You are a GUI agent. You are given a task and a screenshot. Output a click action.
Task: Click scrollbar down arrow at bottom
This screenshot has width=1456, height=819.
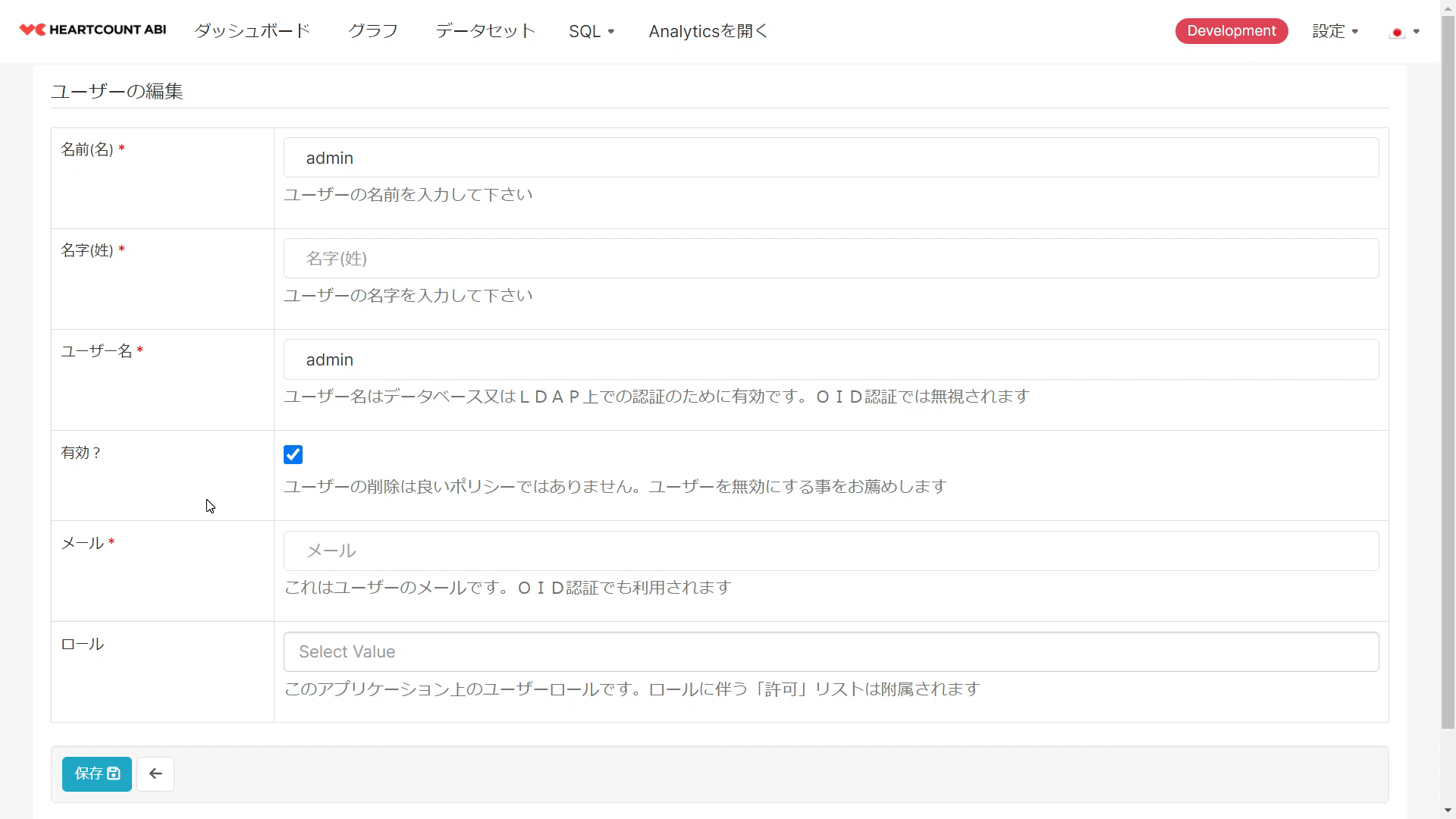tap(1448, 811)
